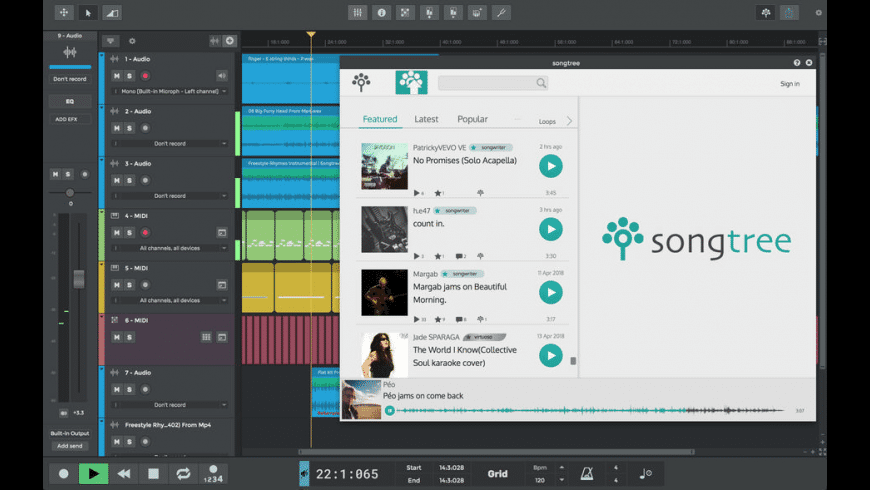
Task: Open input dropdown Mono Built-in Microph on track 1
Action: click(170, 91)
